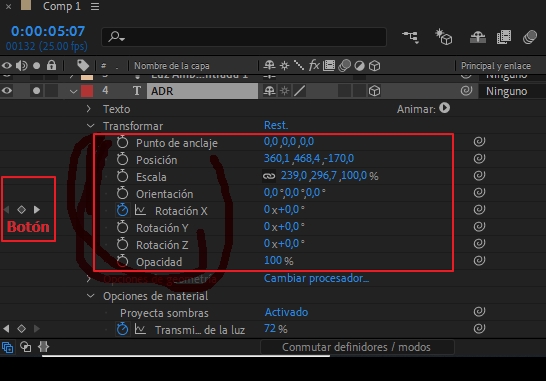Click the label tag column header

click(83, 65)
